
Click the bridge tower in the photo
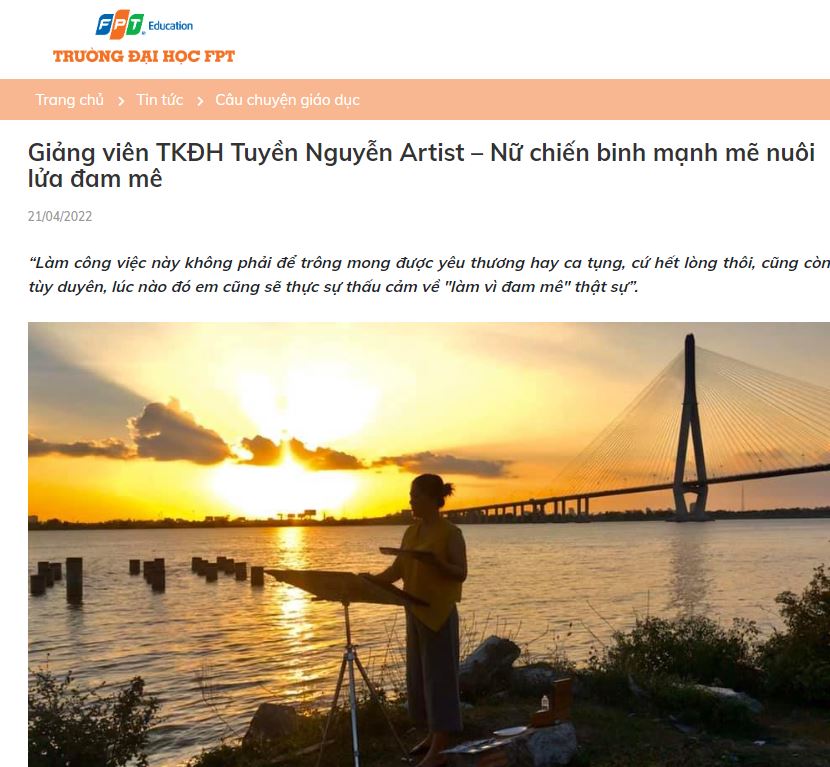click(x=690, y=428)
